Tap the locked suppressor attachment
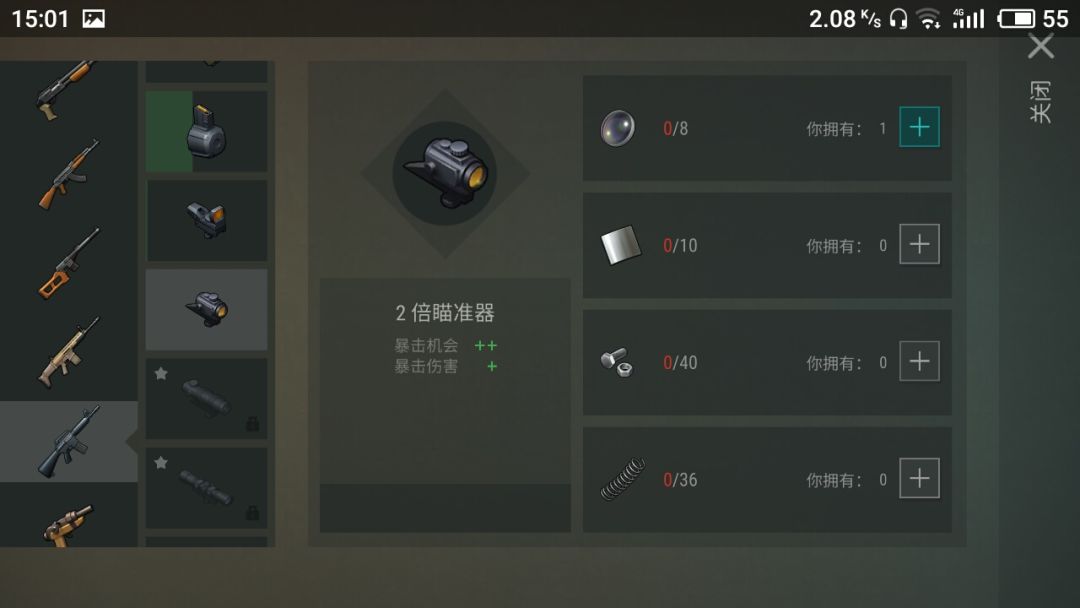The height and width of the screenshot is (608, 1080). click(x=207, y=399)
